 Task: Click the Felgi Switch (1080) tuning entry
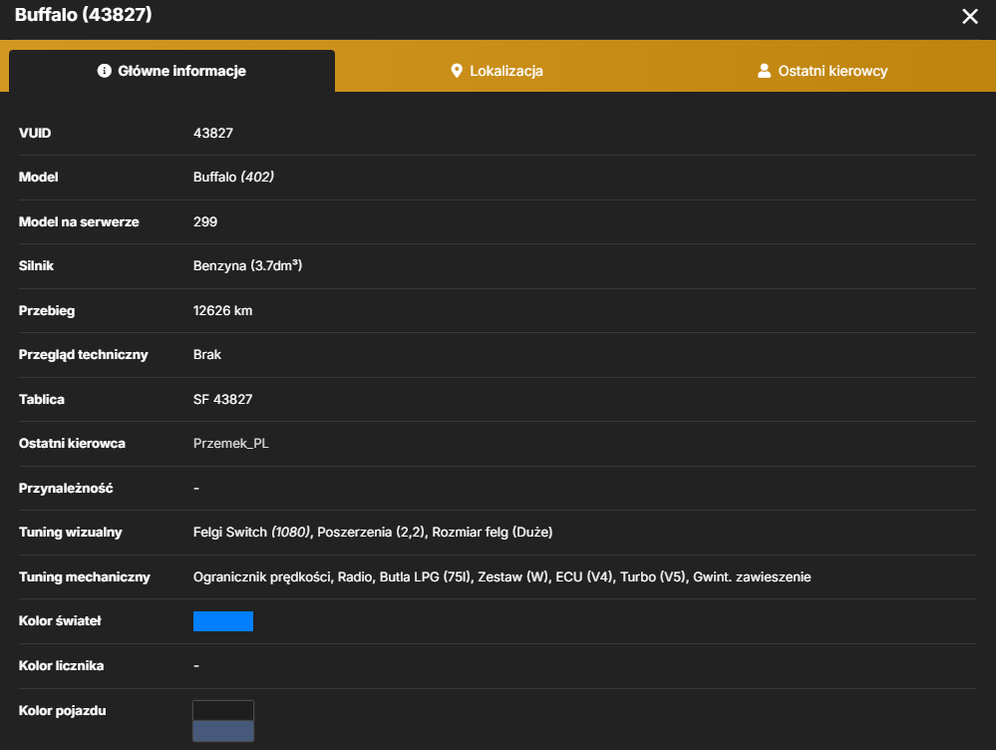[252, 532]
